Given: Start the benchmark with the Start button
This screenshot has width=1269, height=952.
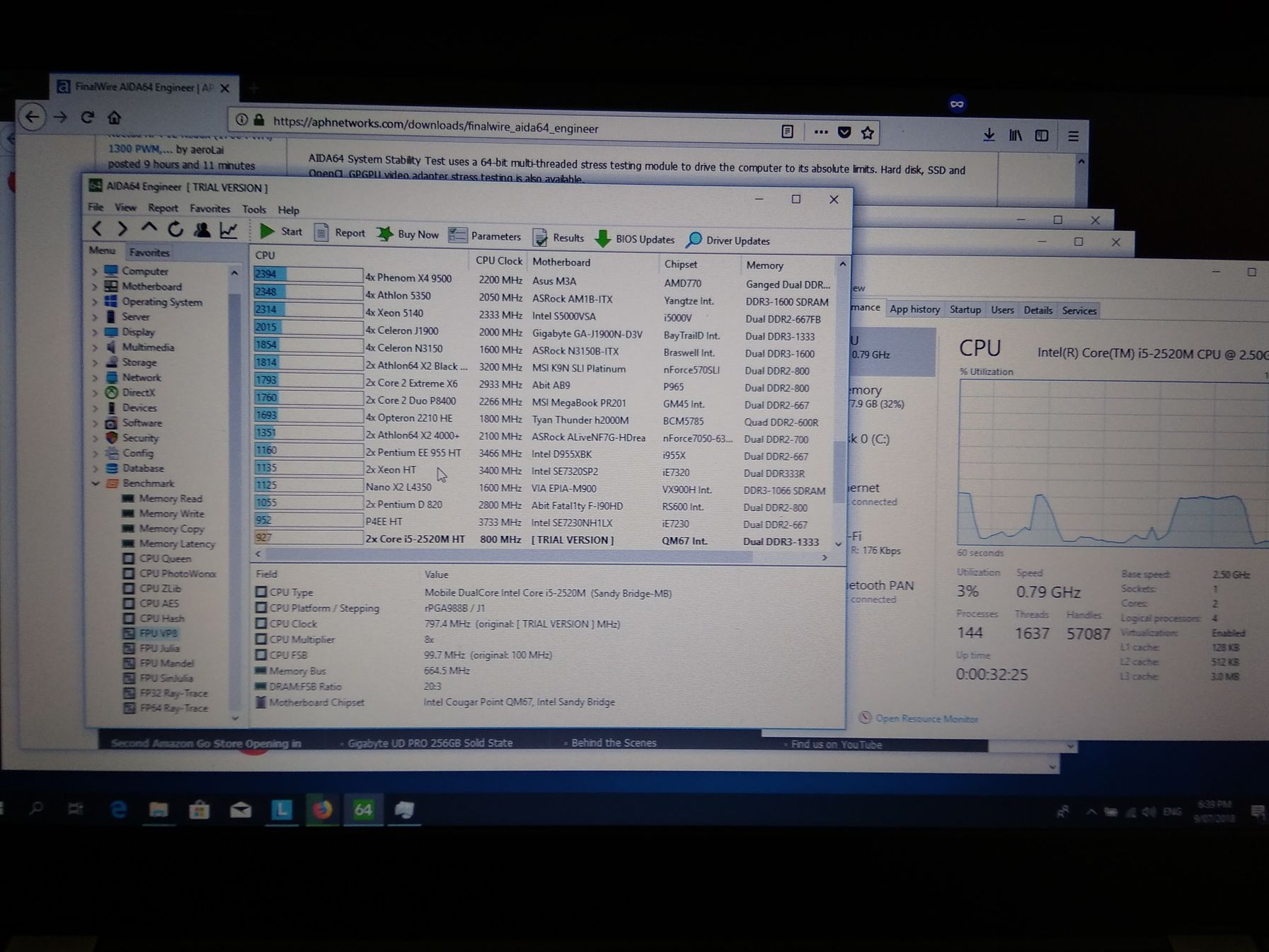Looking at the screenshot, I should pos(280,231).
